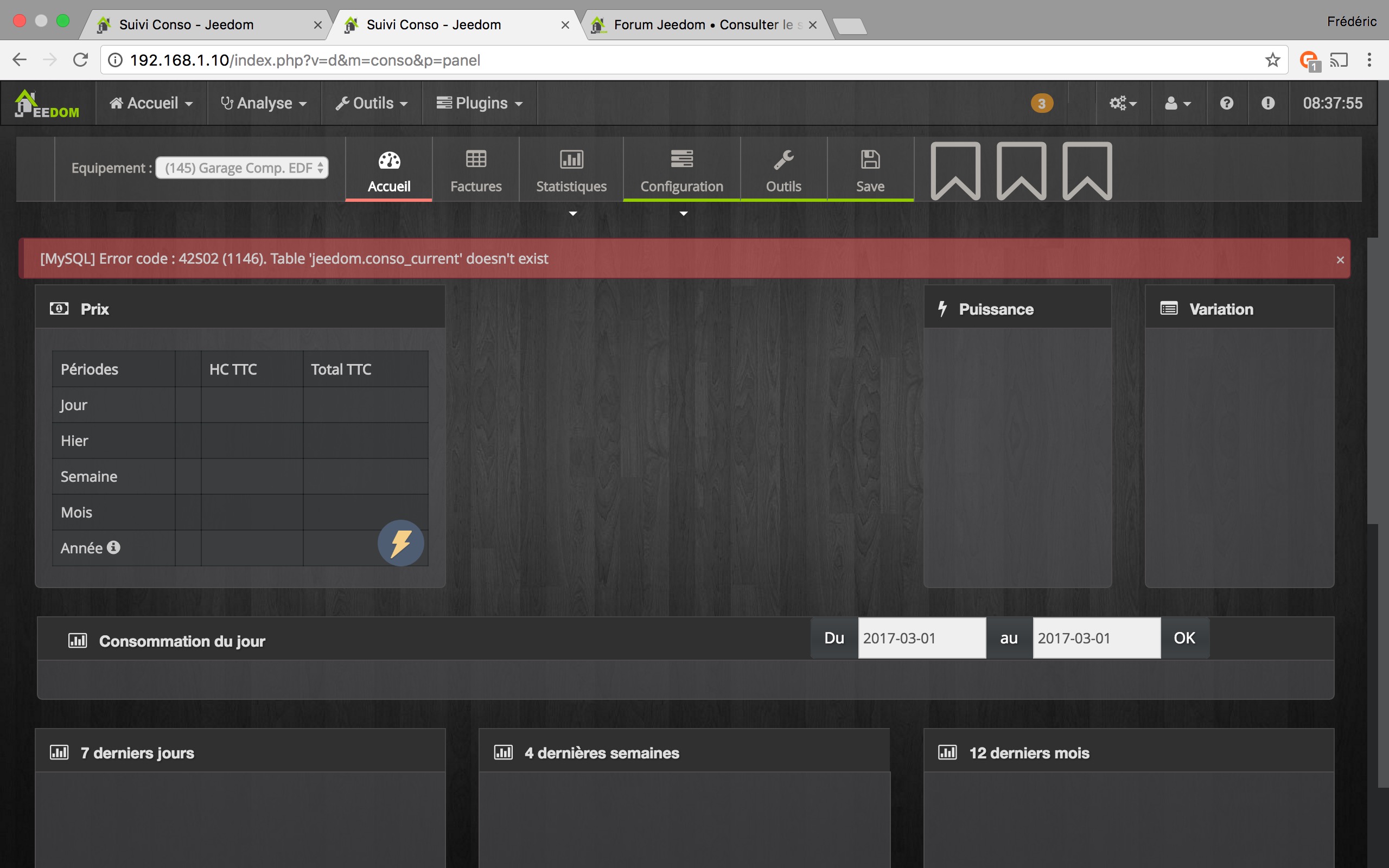Viewport: 1389px width, 868px height.
Task: Click the orange 3 notifications badge
Action: coord(1042,103)
